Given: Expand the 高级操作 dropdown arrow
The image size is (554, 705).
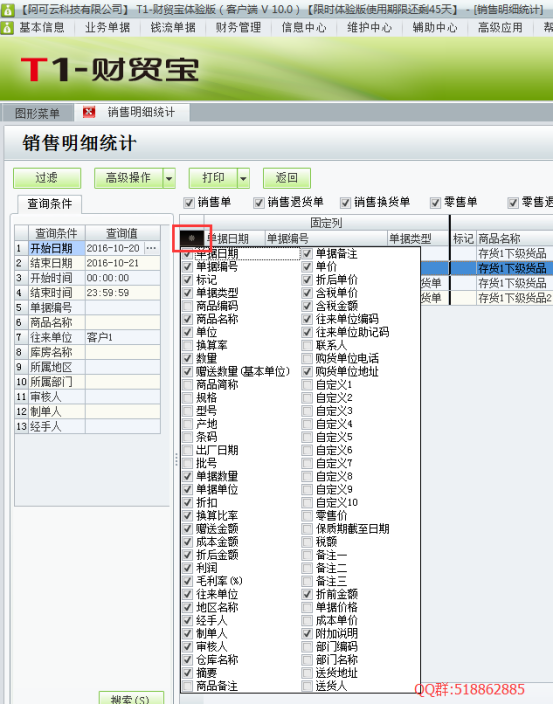Looking at the screenshot, I should point(169,178).
